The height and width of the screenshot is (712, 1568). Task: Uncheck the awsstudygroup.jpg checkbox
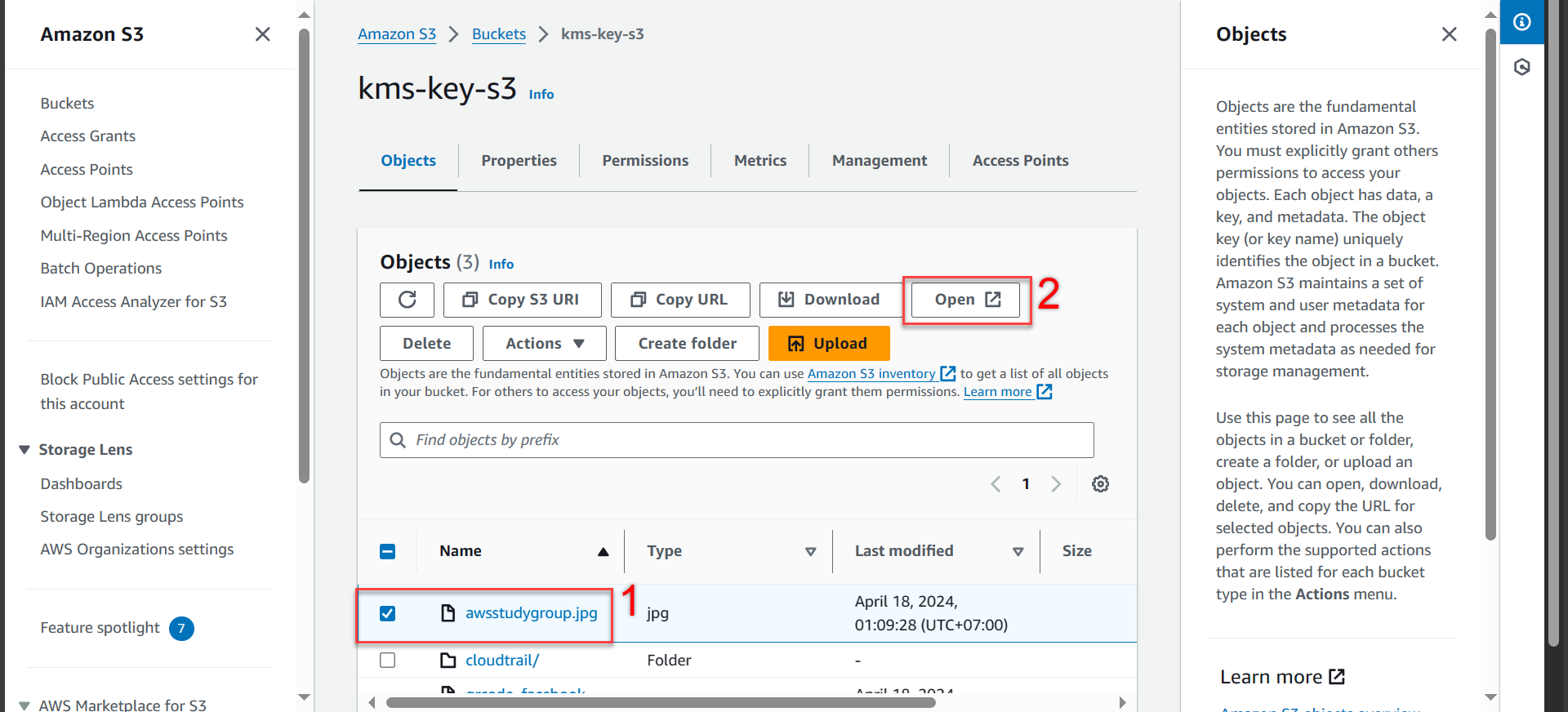pyautogui.click(x=388, y=613)
